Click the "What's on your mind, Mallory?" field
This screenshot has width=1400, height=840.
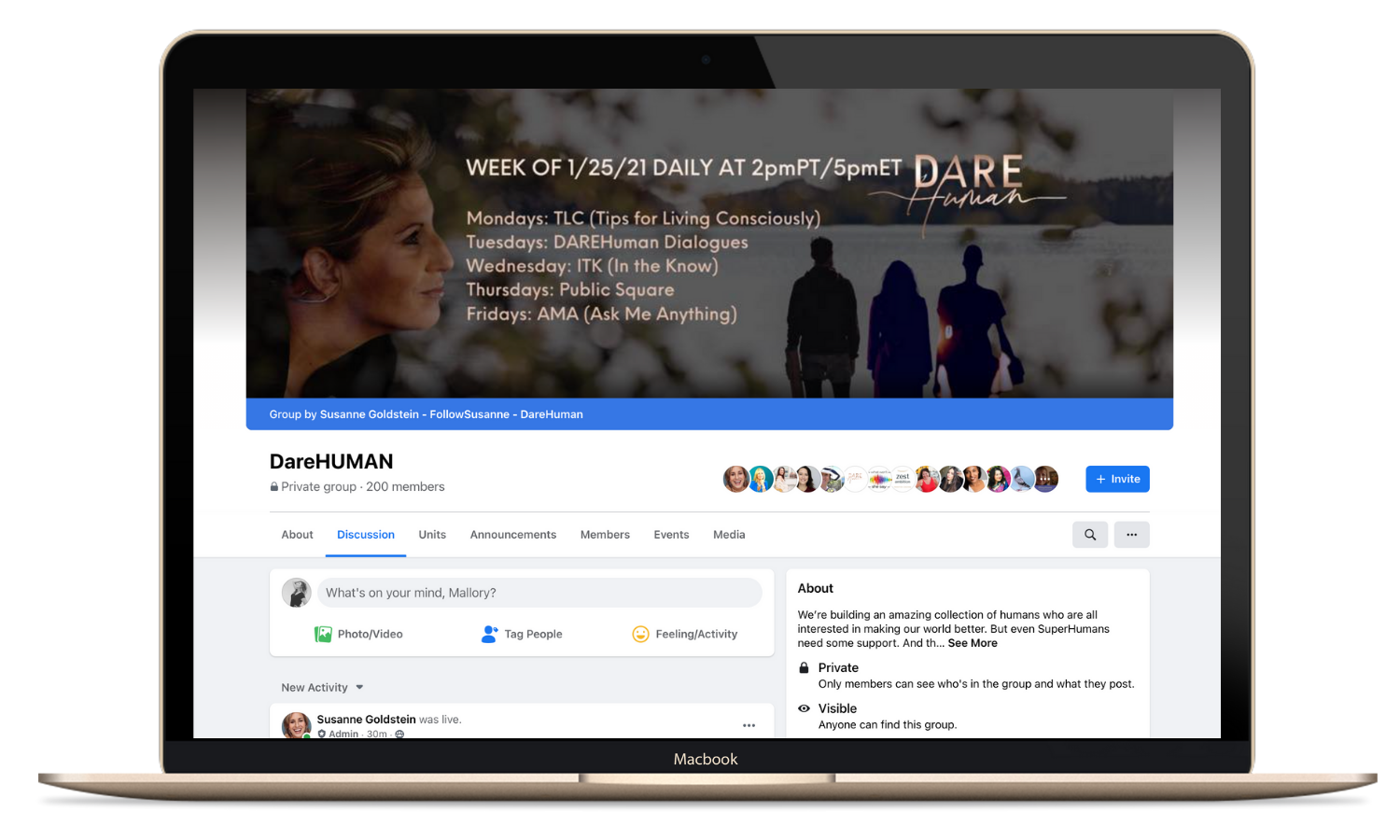click(x=539, y=593)
